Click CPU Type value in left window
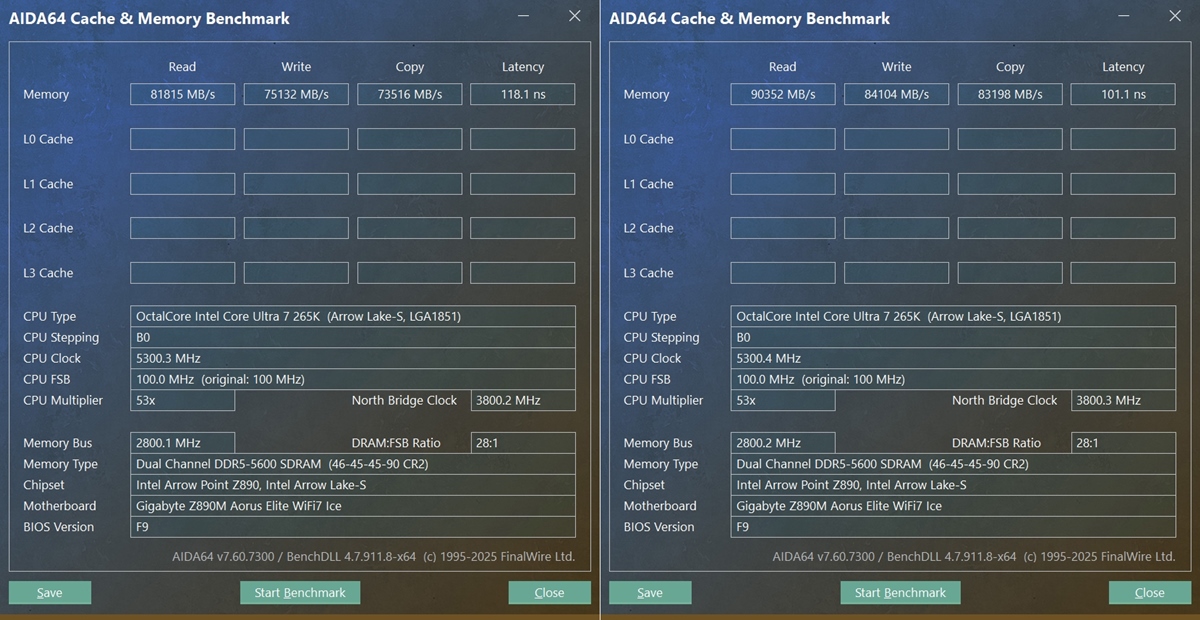Image resolution: width=1200 pixels, height=620 pixels. click(353, 316)
